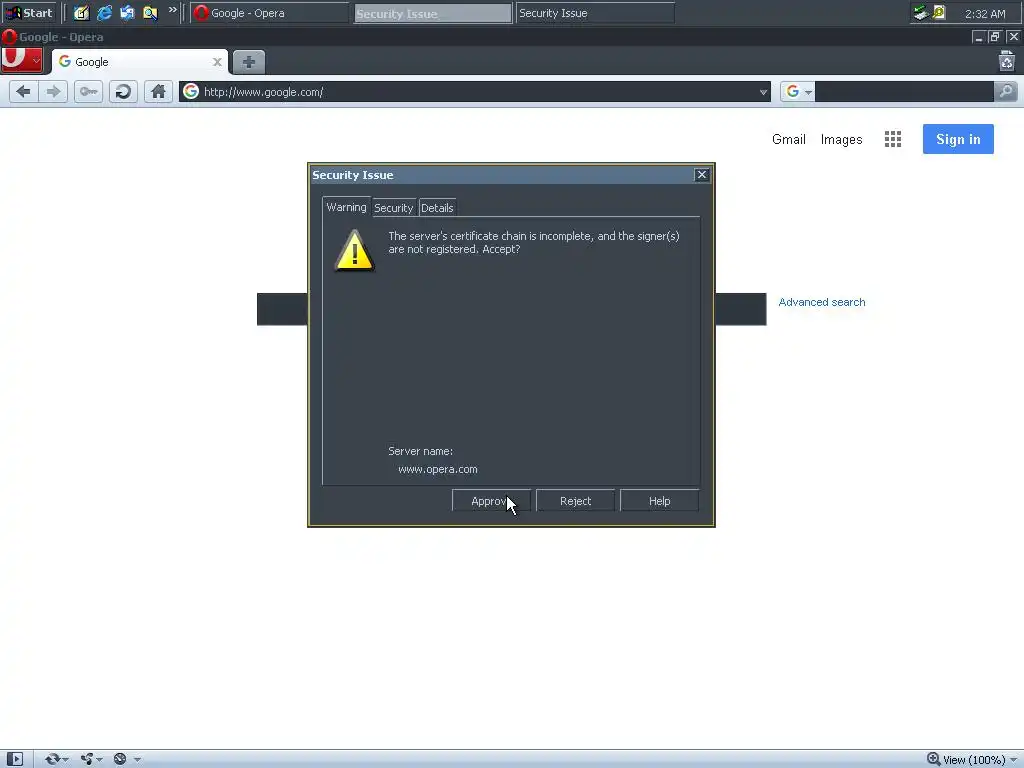The width and height of the screenshot is (1024, 768).
Task: Open Advanced search link
Action: coord(822,302)
